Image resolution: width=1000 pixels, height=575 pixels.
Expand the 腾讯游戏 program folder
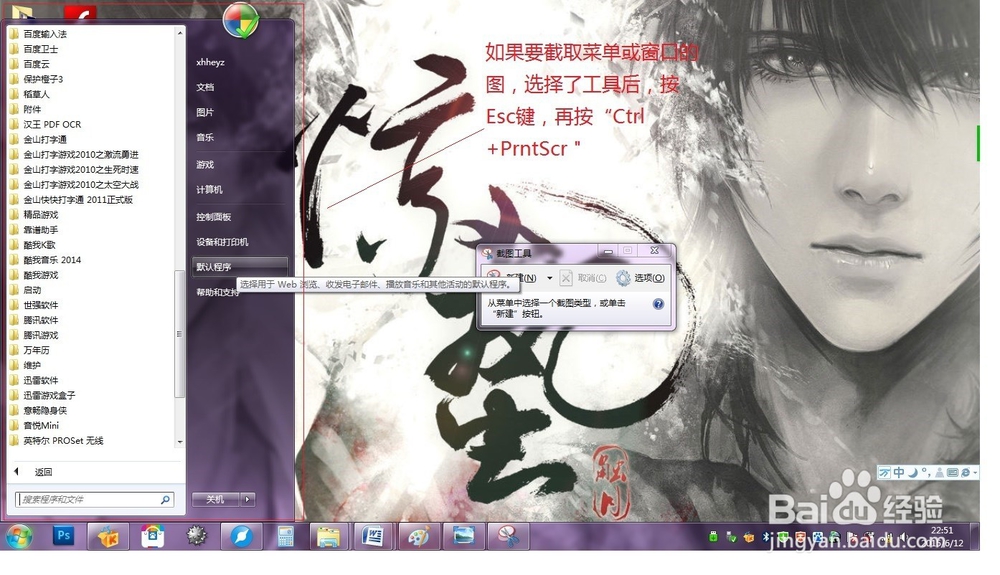[40, 335]
